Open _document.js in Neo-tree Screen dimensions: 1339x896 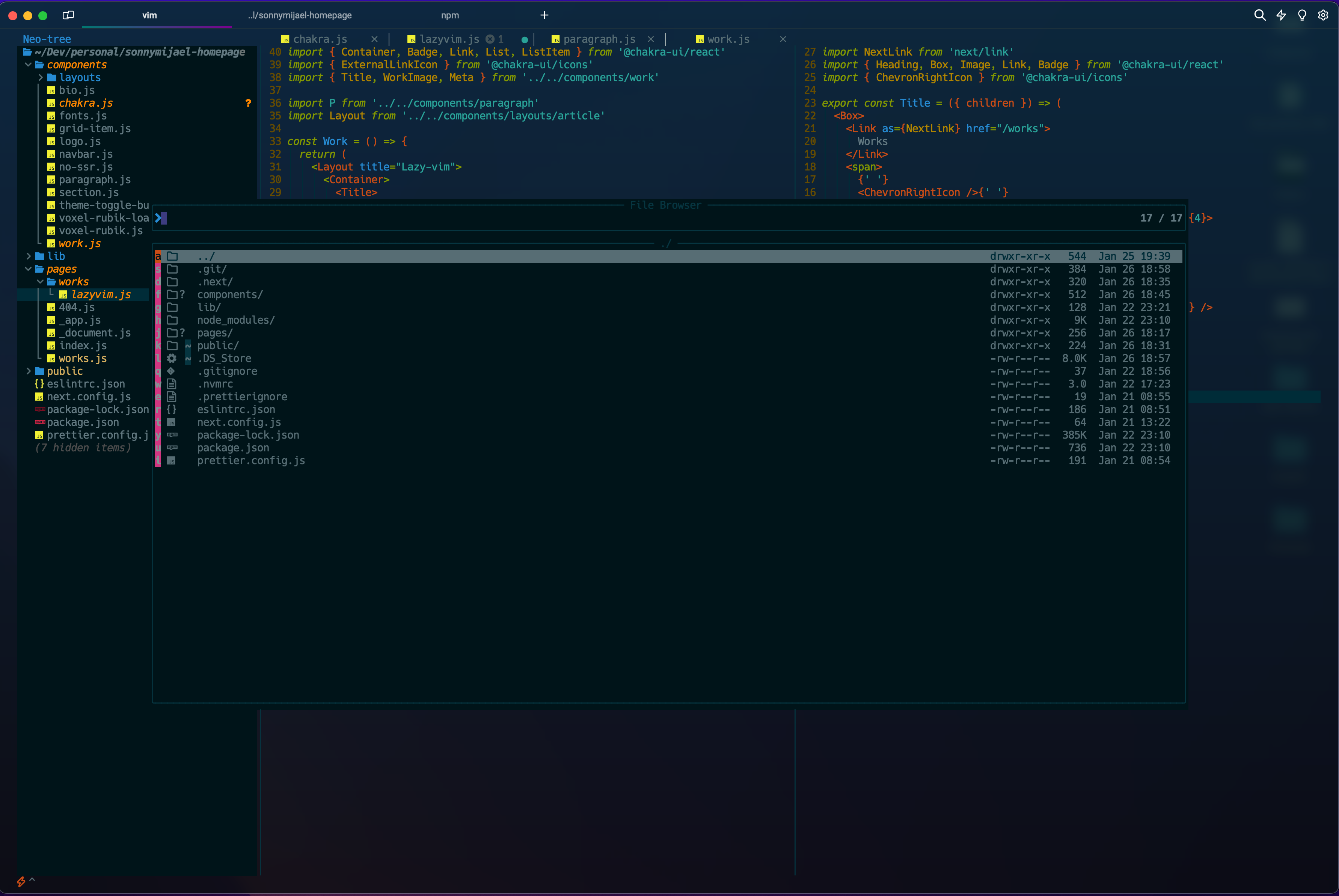pos(95,333)
